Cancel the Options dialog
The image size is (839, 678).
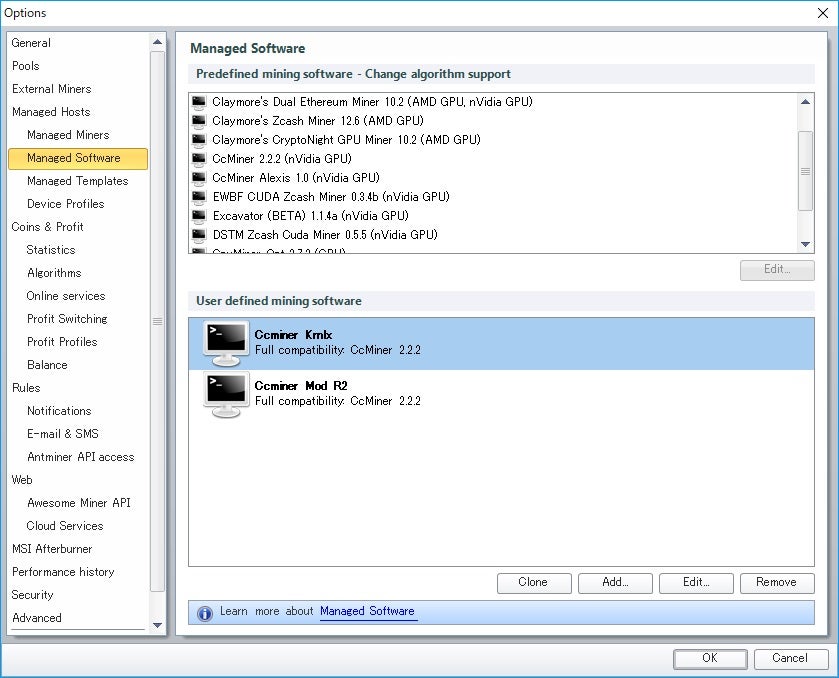click(791, 659)
